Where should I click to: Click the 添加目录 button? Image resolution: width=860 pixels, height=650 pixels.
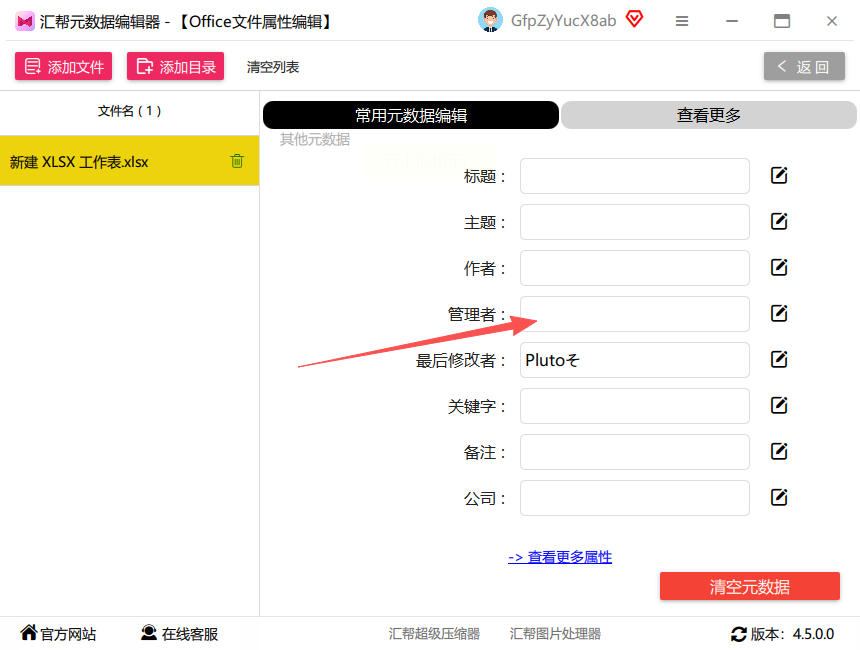176,66
